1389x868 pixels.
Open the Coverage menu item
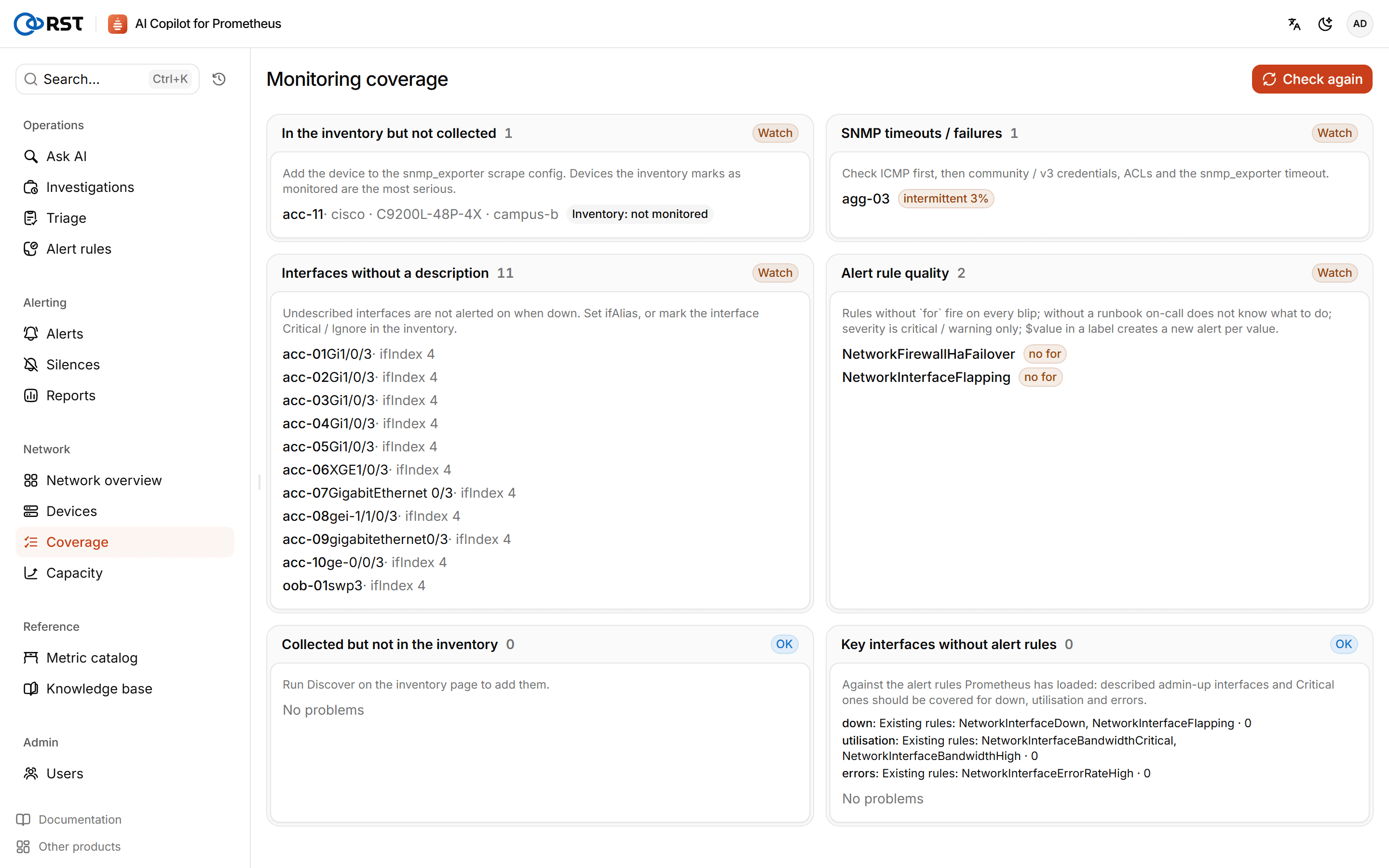124,542
